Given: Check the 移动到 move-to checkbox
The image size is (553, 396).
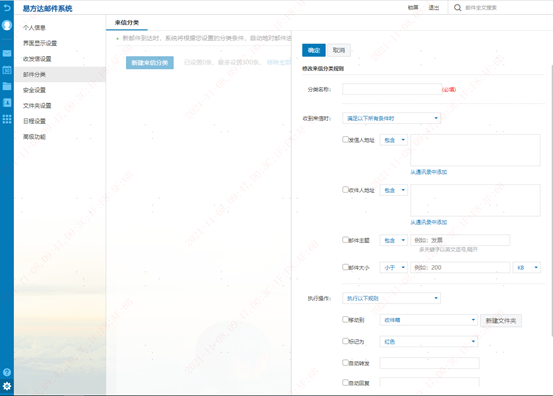Looking at the screenshot, I should [345, 319].
